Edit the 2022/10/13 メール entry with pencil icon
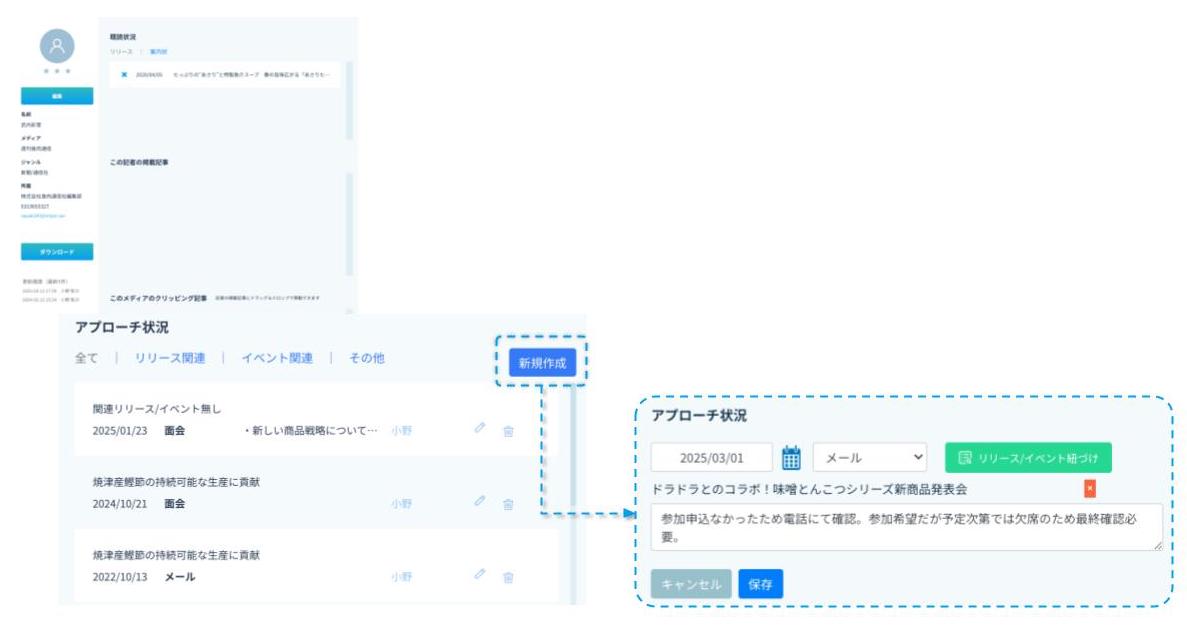Screen dimensions: 1187x634 (x=480, y=574)
